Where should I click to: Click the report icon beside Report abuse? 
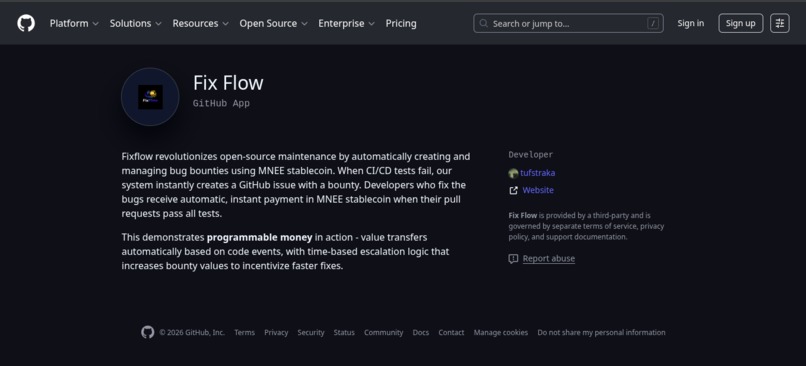point(513,259)
